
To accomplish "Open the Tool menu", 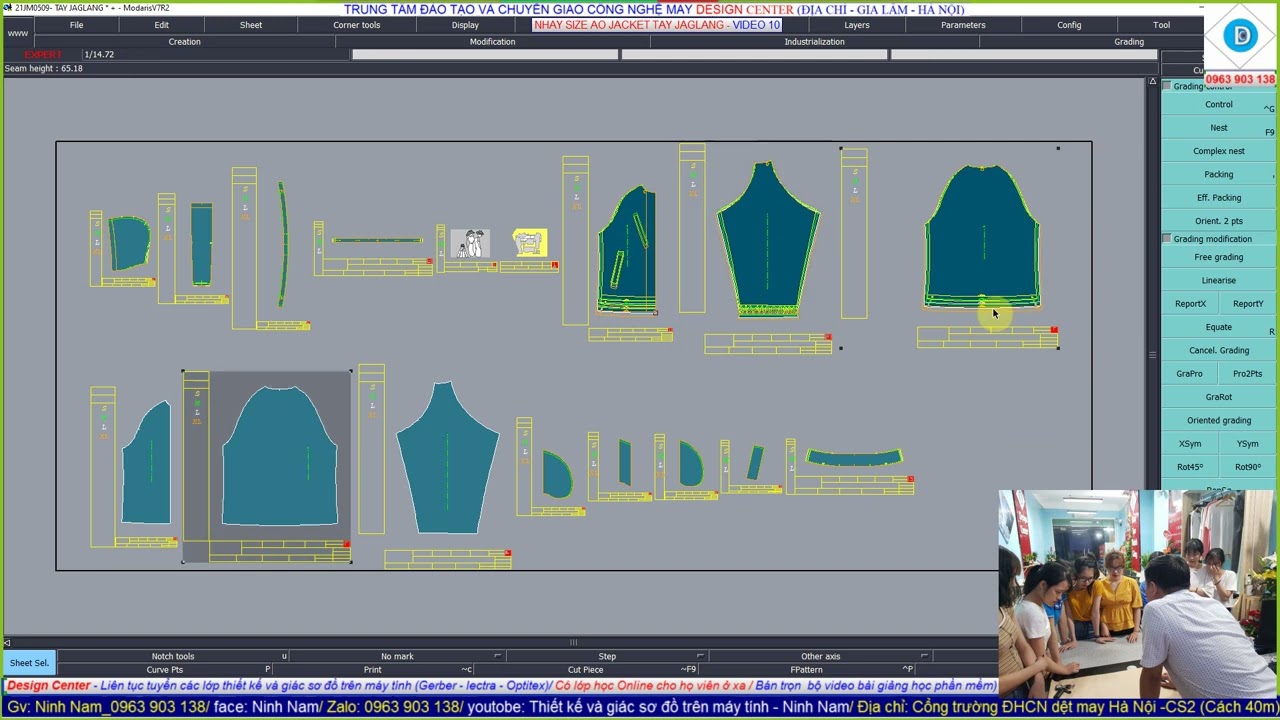I will coord(1161,25).
